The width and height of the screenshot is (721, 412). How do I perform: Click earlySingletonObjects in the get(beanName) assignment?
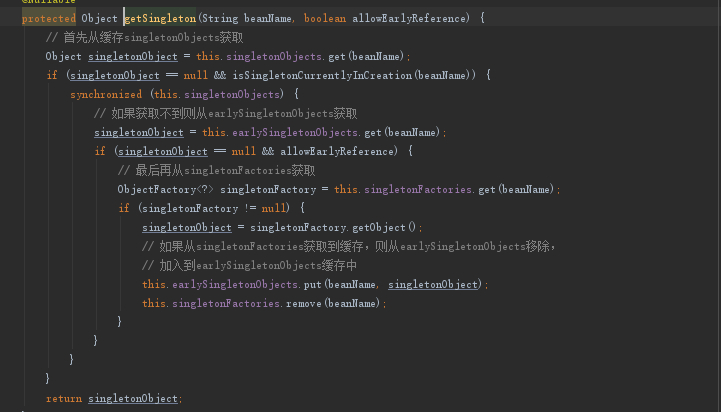click(x=295, y=132)
